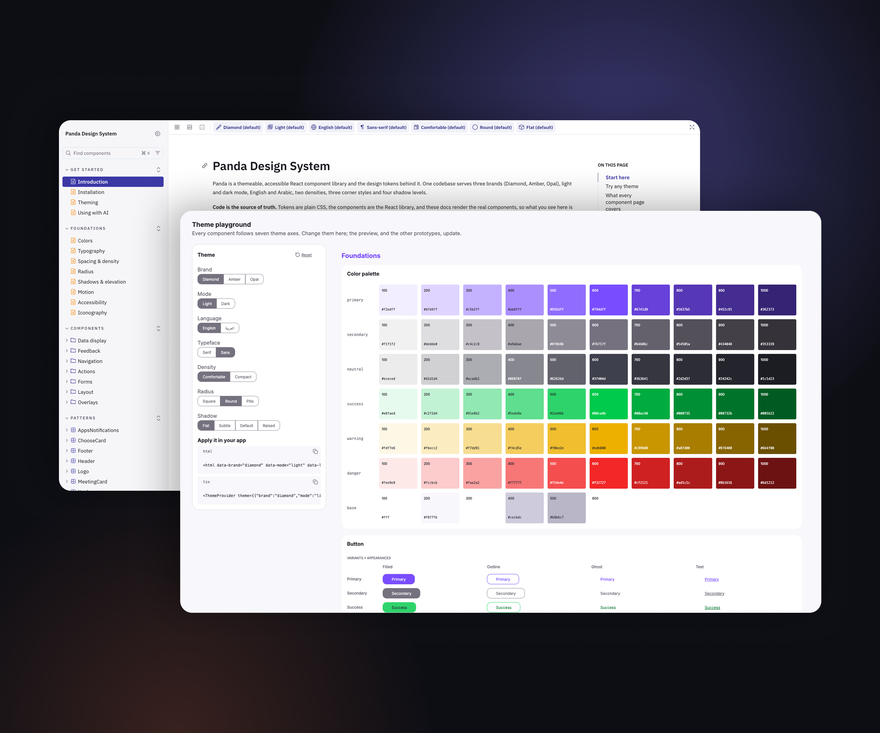
Task: Open the Typography foundations page
Action: (x=91, y=251)
